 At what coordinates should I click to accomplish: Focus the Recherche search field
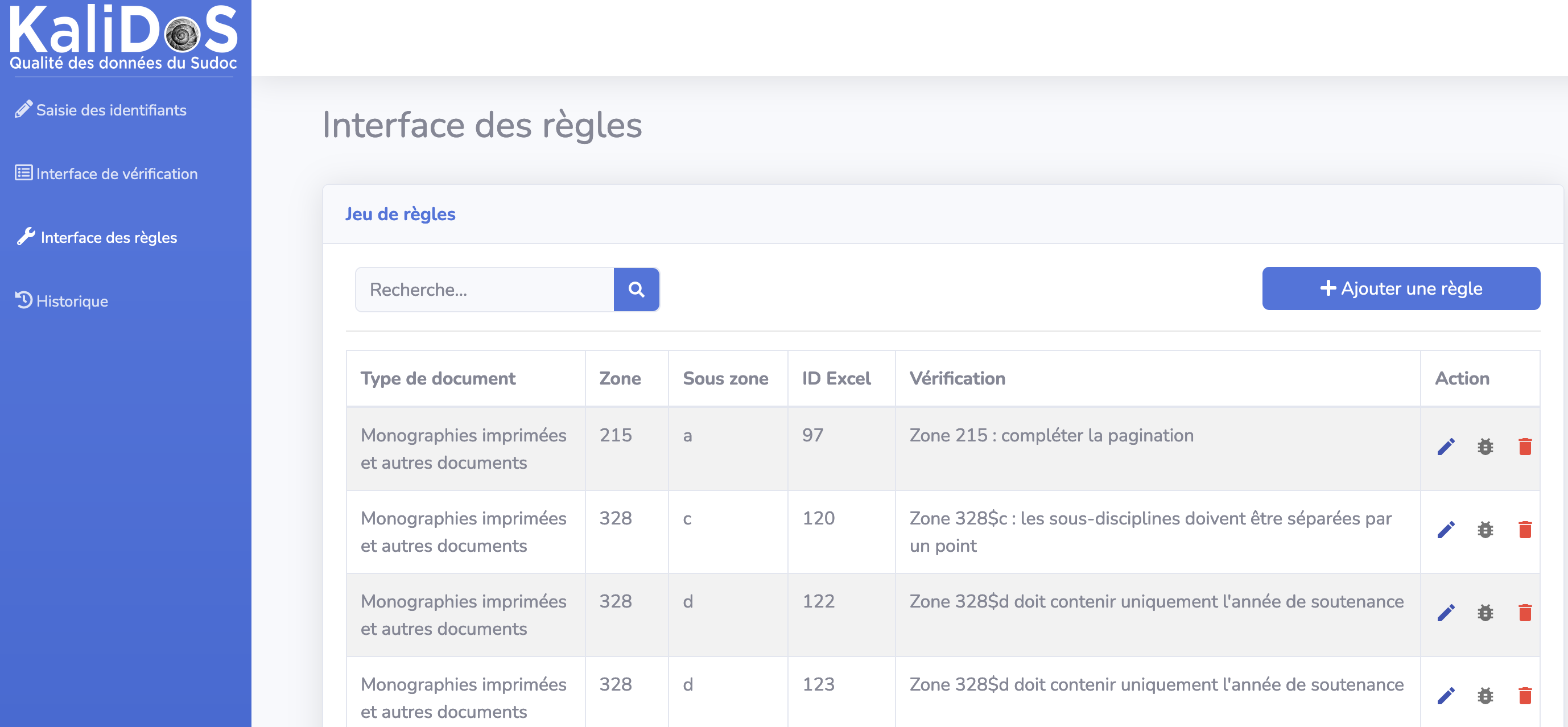tap(485, 290)
